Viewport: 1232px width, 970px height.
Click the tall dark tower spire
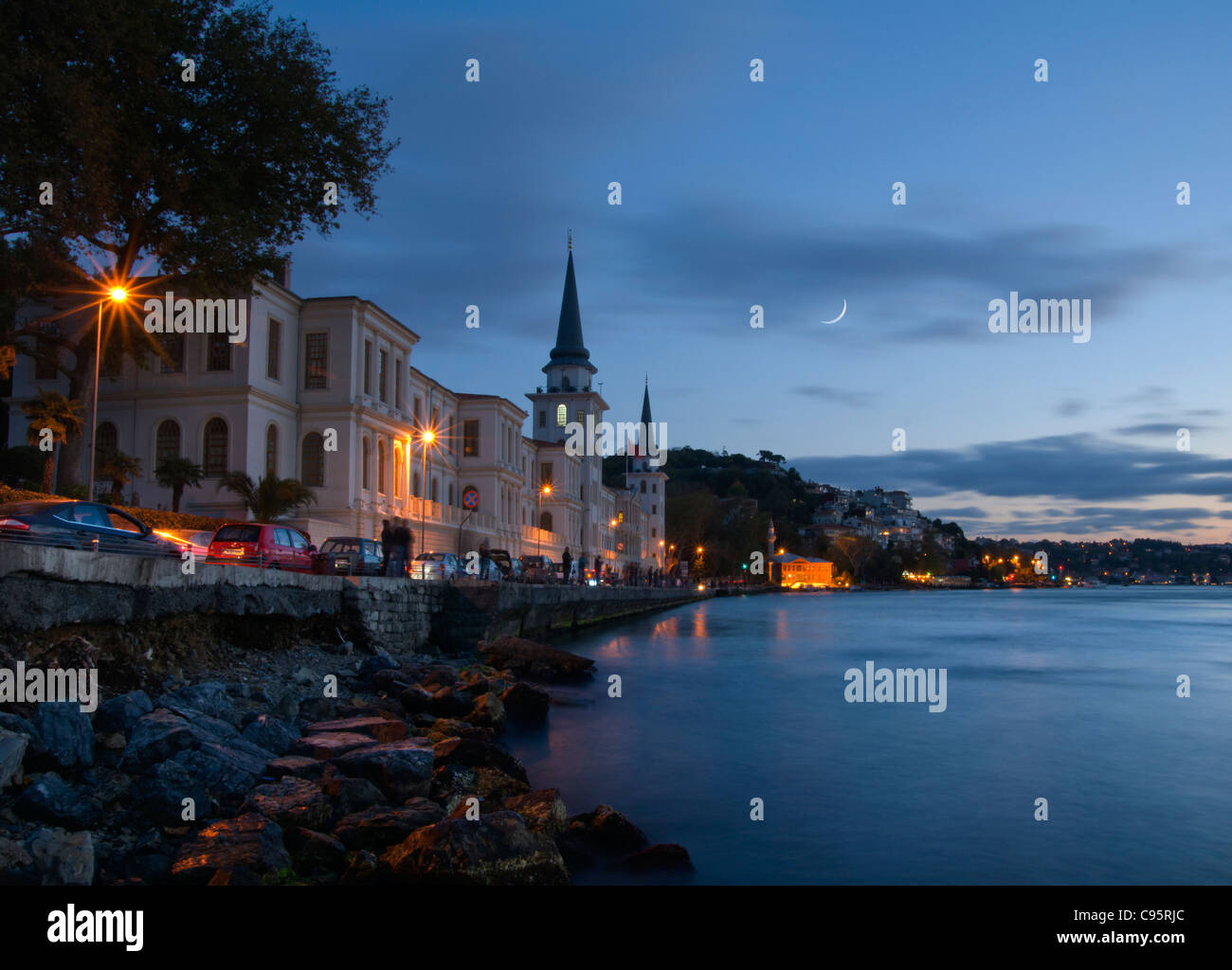(570, 305)
